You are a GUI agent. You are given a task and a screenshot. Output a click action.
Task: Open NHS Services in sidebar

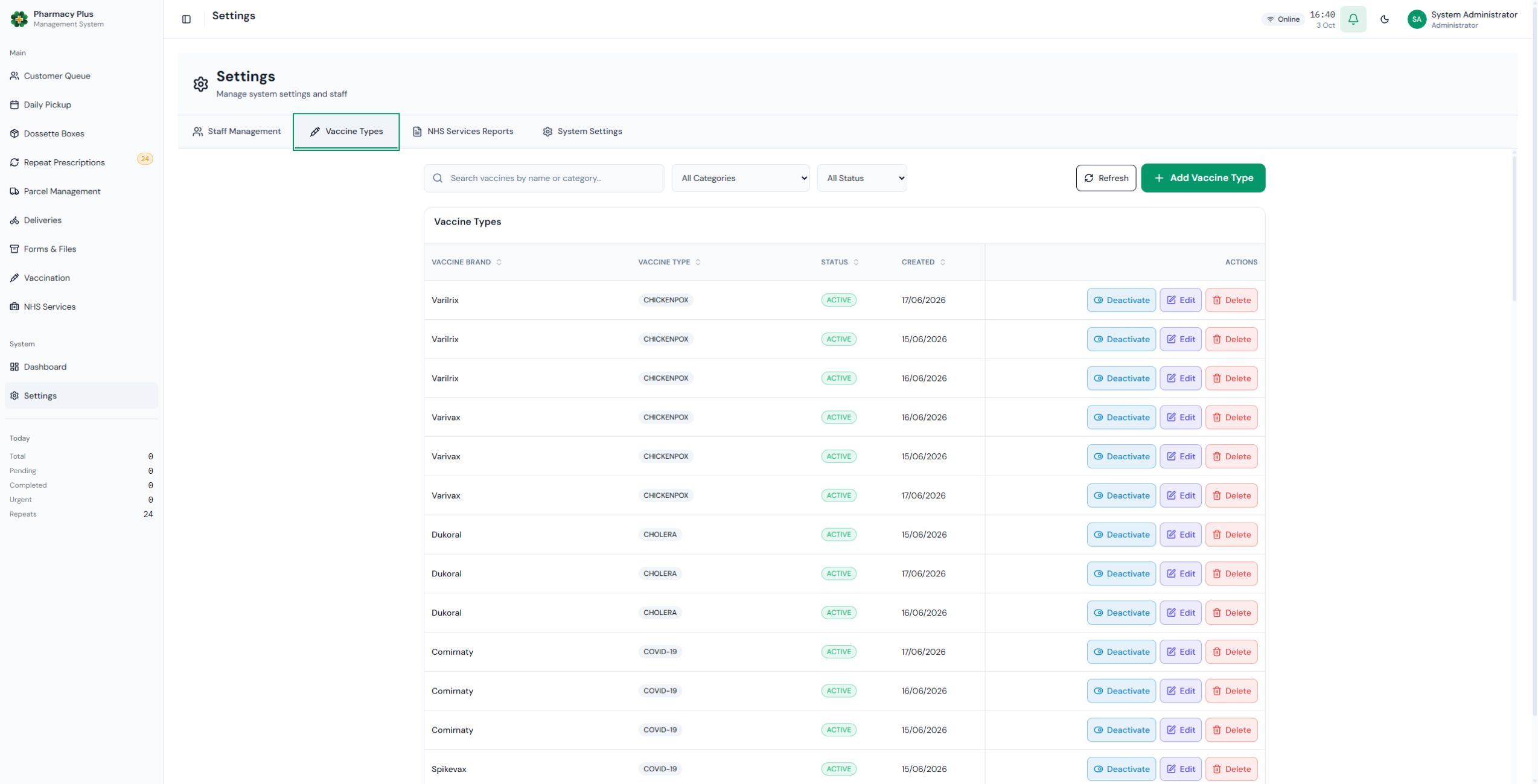tap(81, 307)
